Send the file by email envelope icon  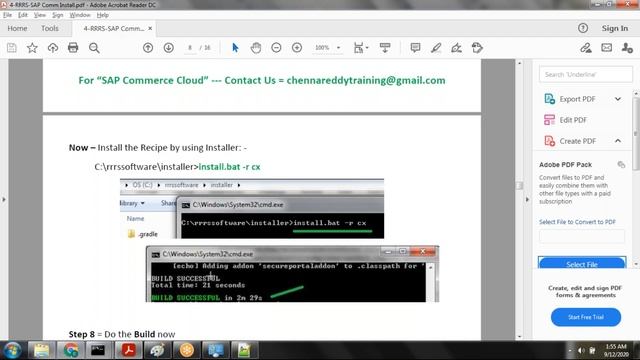607,48
